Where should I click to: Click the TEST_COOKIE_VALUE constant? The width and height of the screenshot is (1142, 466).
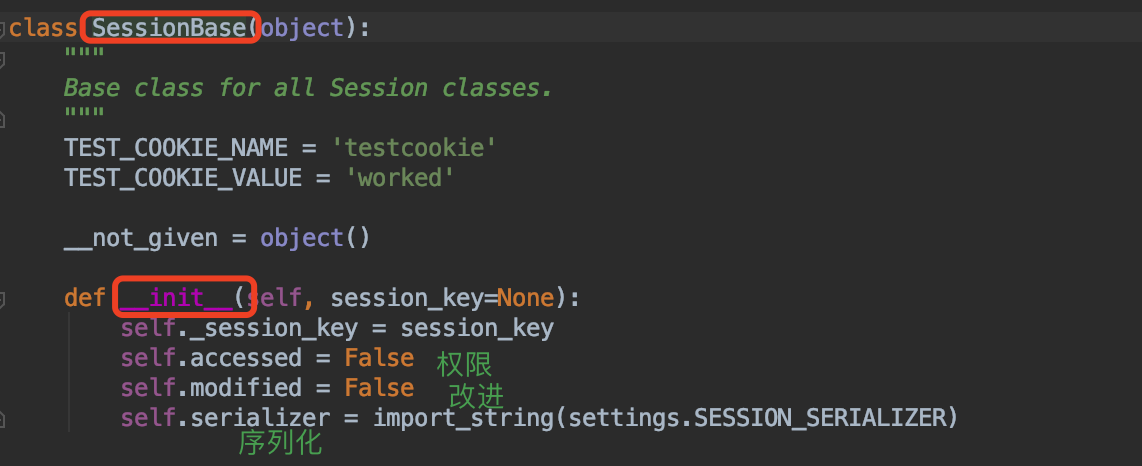click(183, 178)
